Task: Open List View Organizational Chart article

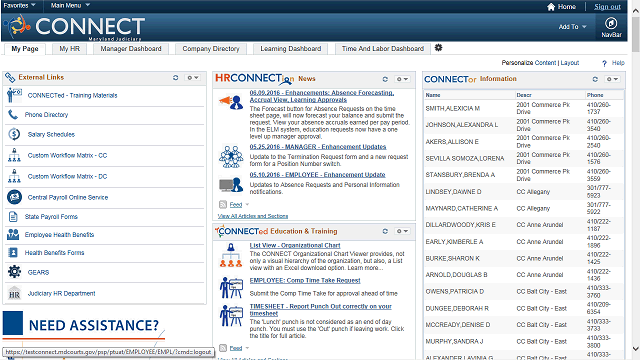Action: click(295, 245)
